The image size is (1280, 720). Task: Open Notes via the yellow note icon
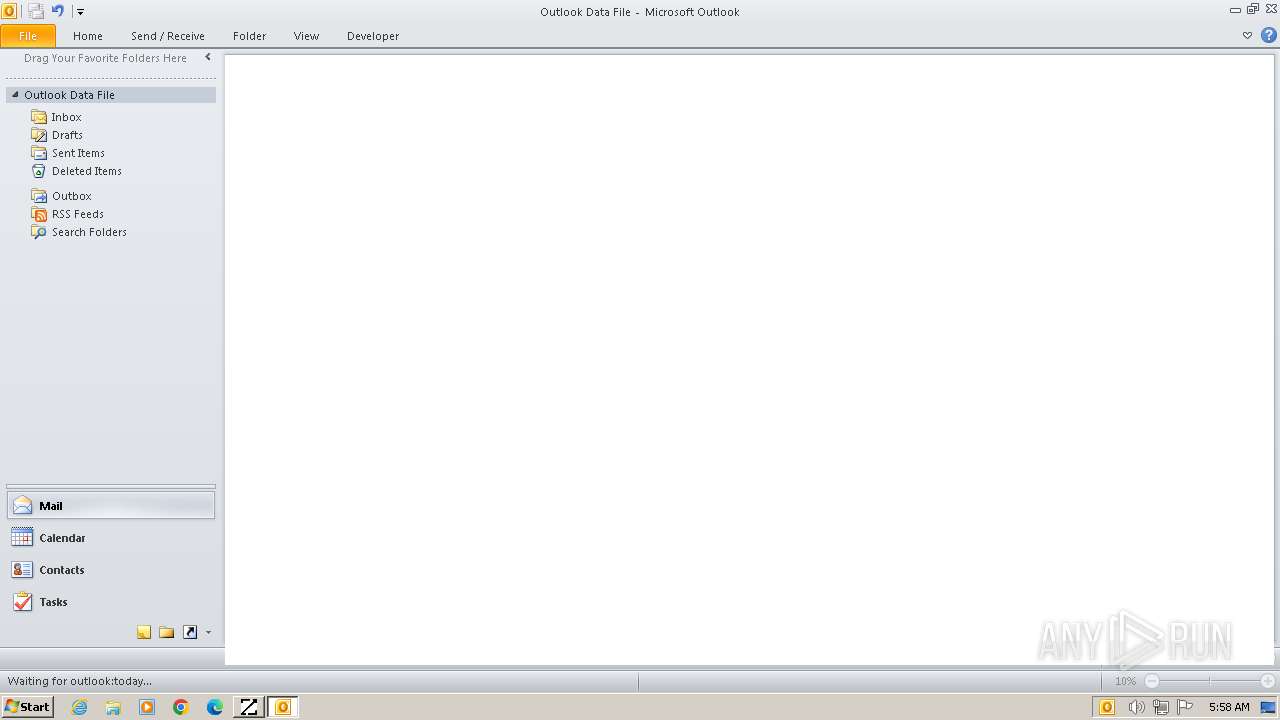click(144, 632)
